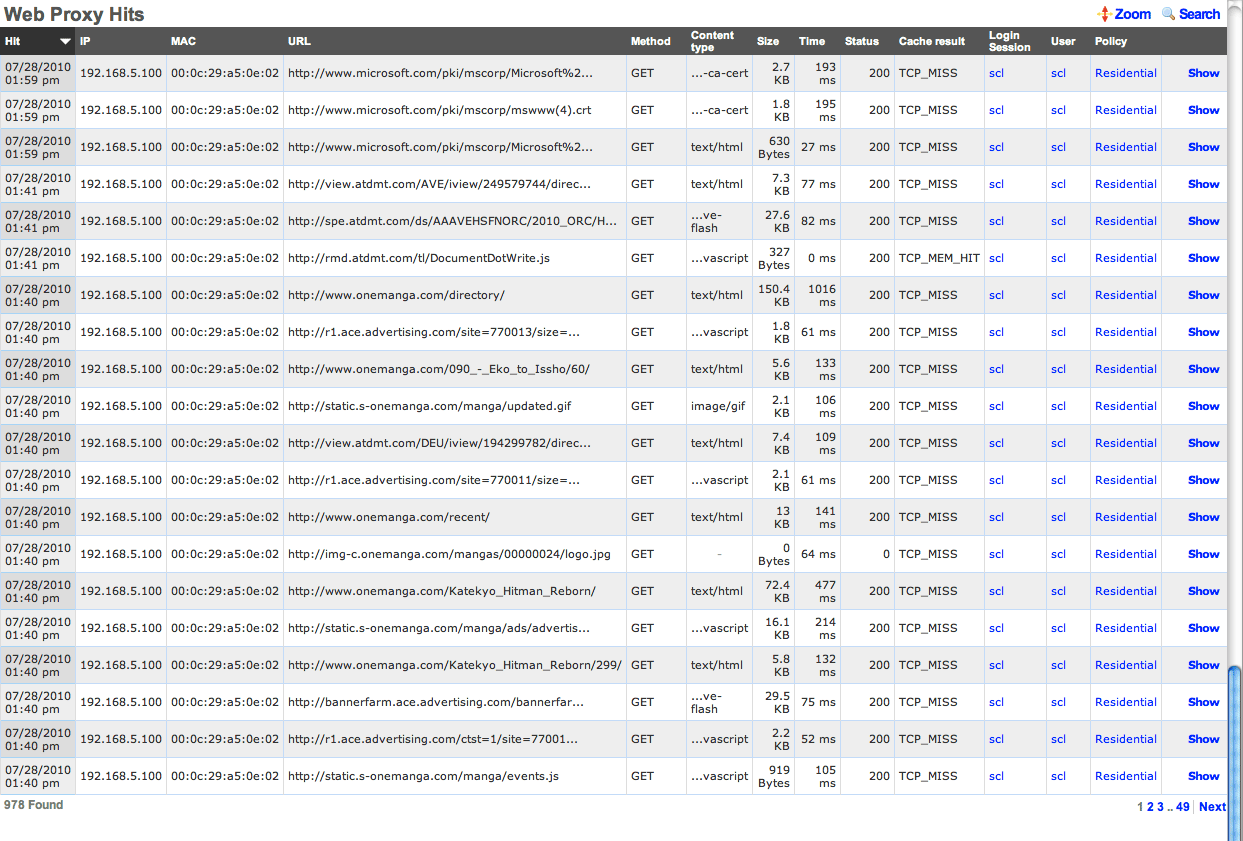1243x841 pixels.
Task: Click 978 Found results count
Action: [33, 805]
